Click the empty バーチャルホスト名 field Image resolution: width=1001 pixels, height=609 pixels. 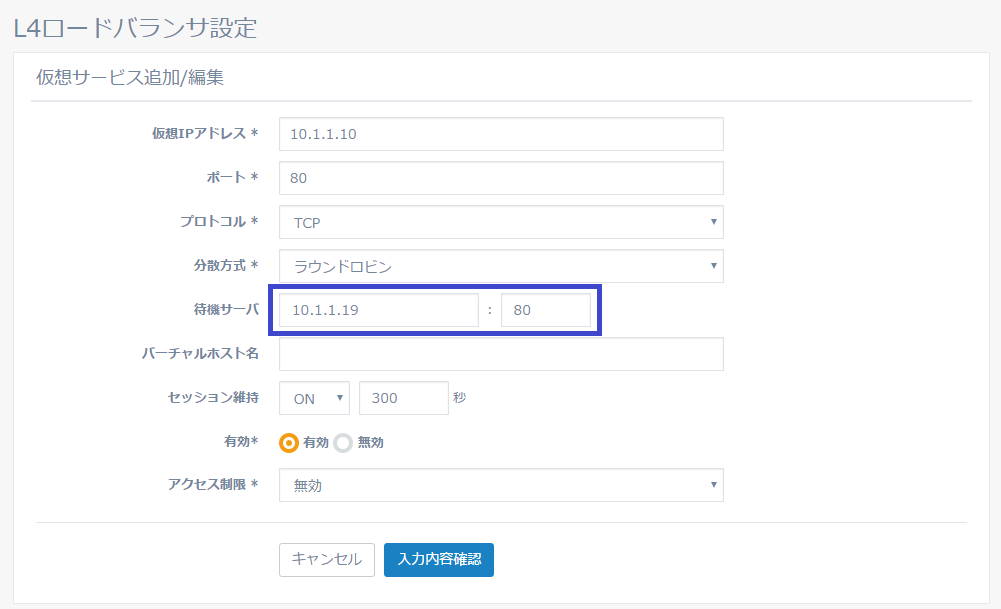500,354
